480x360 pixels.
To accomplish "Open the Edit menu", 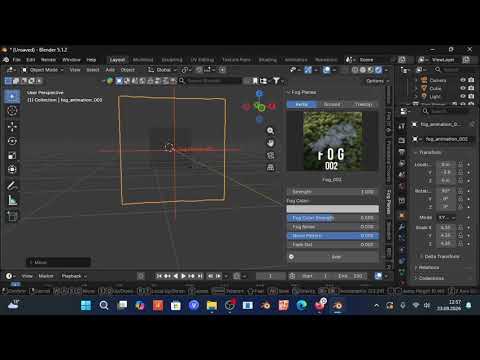I will pos(31,60).
